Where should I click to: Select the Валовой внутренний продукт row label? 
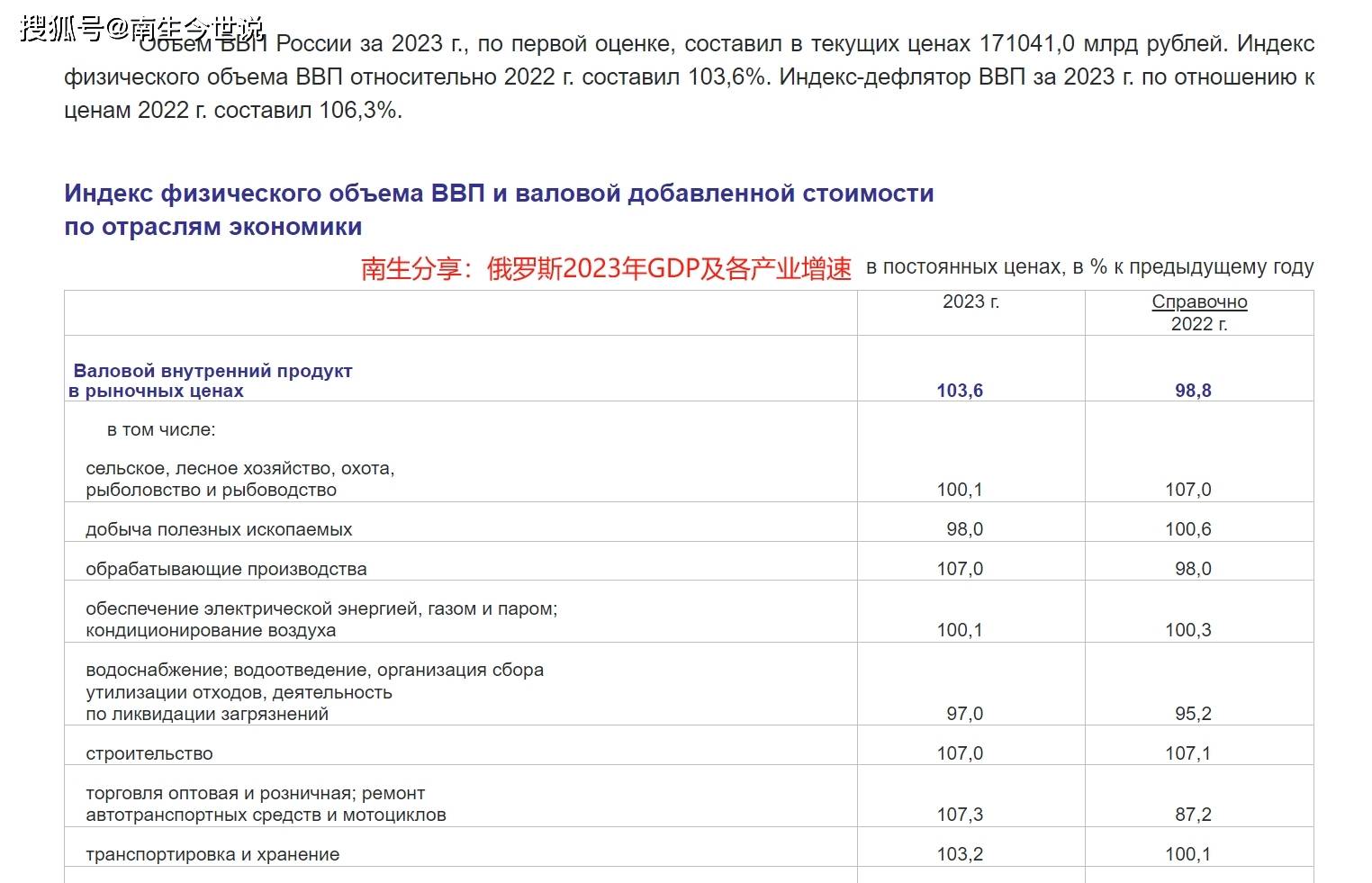click(x=213, y=380)
